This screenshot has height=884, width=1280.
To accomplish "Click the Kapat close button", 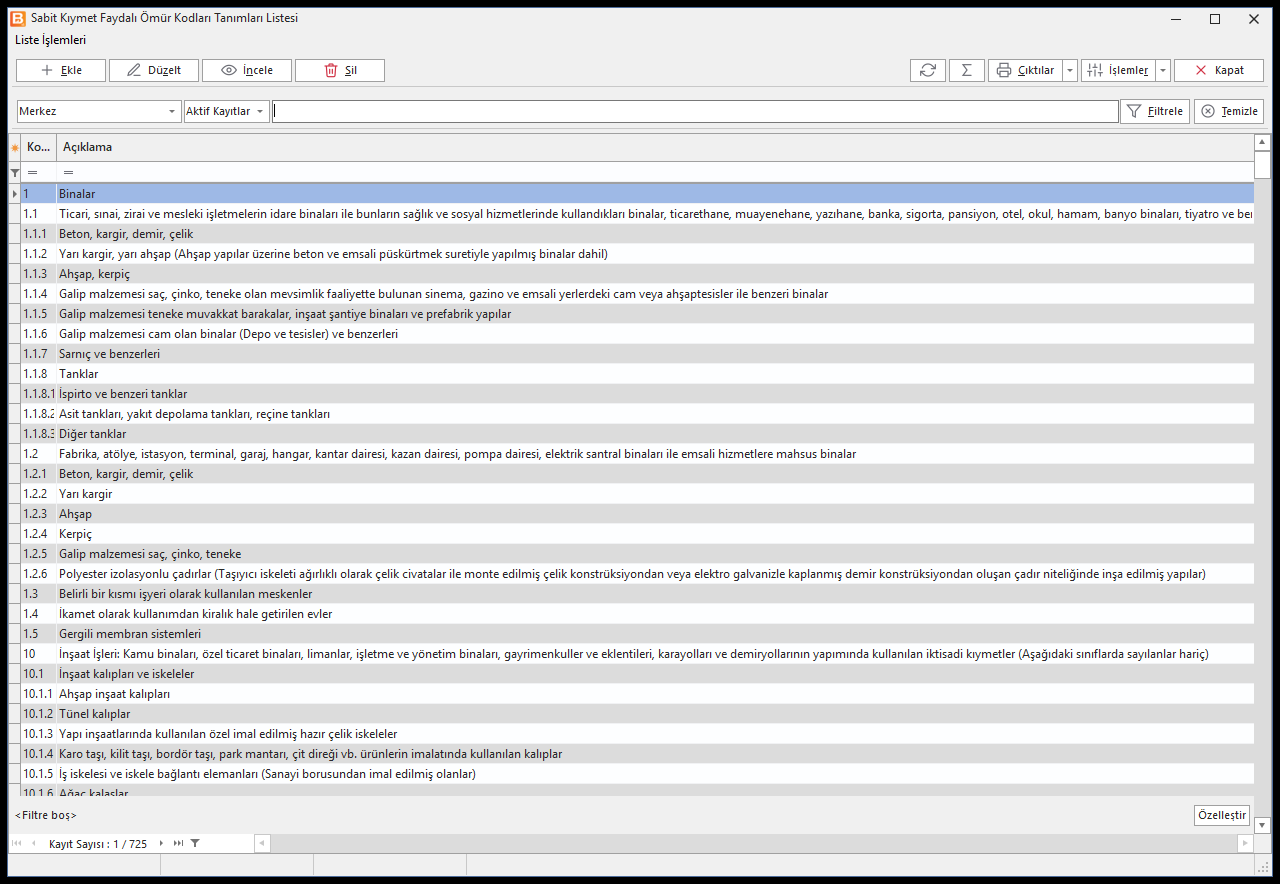I will pos(1219,70).
